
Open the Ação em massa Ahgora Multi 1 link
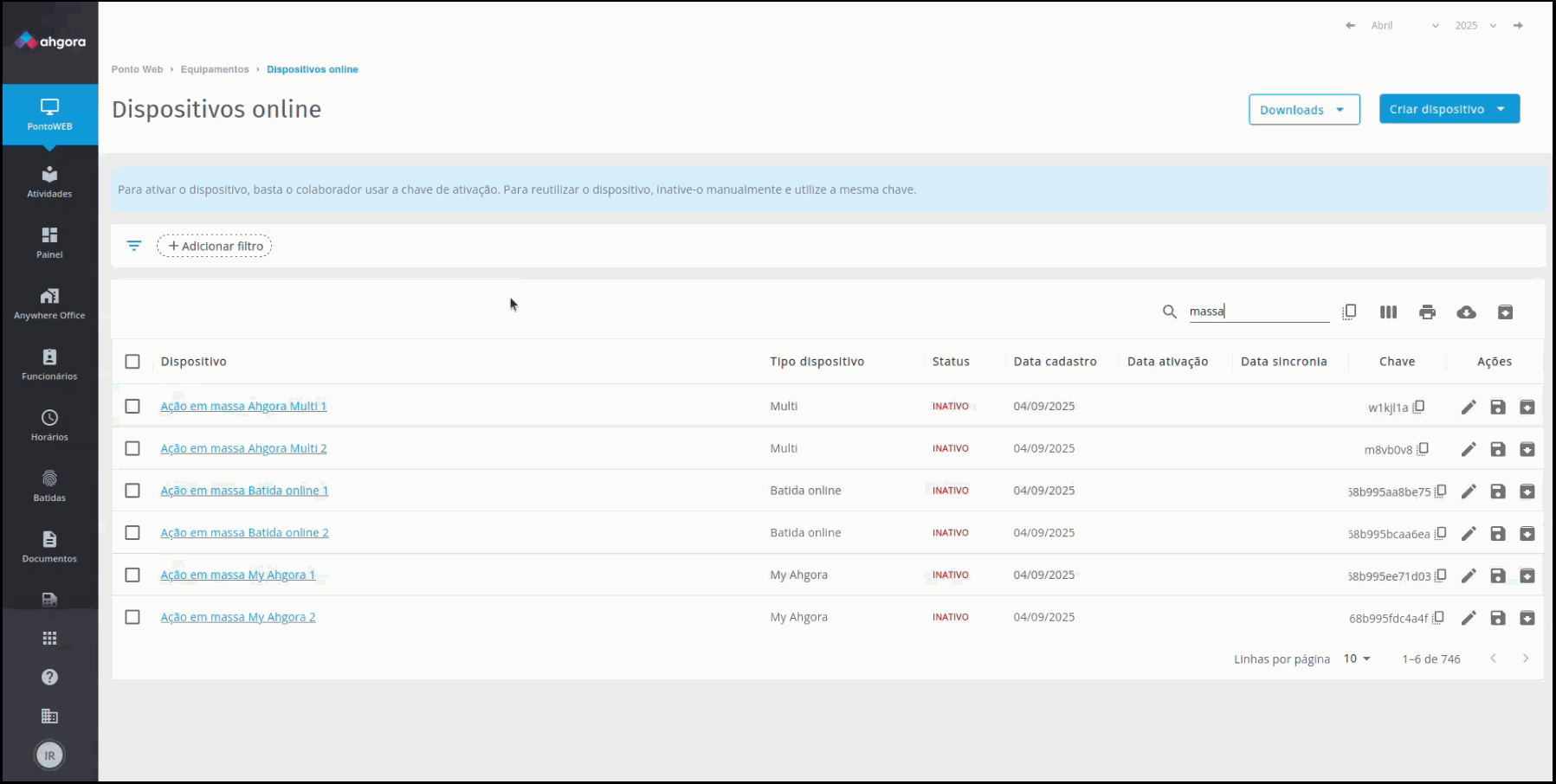coord(243,406)
